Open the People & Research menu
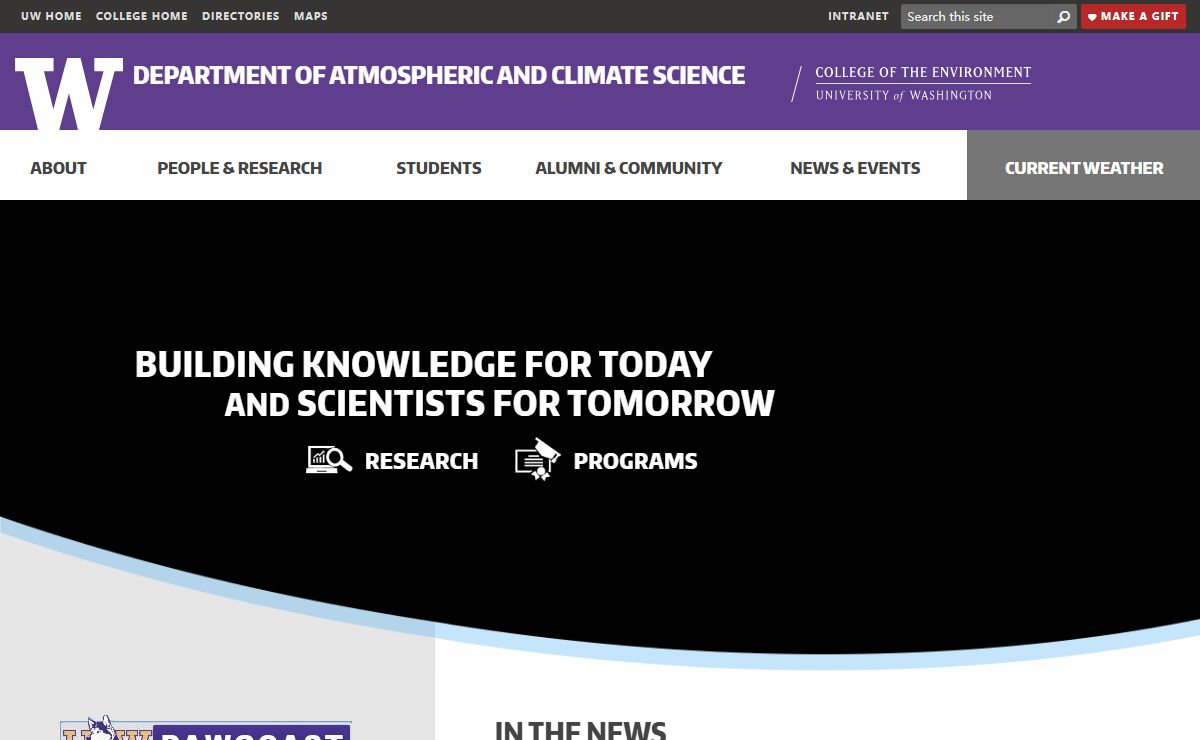Screen dimensions: 1200x740 pyautogui.click(x=240, y=168)
